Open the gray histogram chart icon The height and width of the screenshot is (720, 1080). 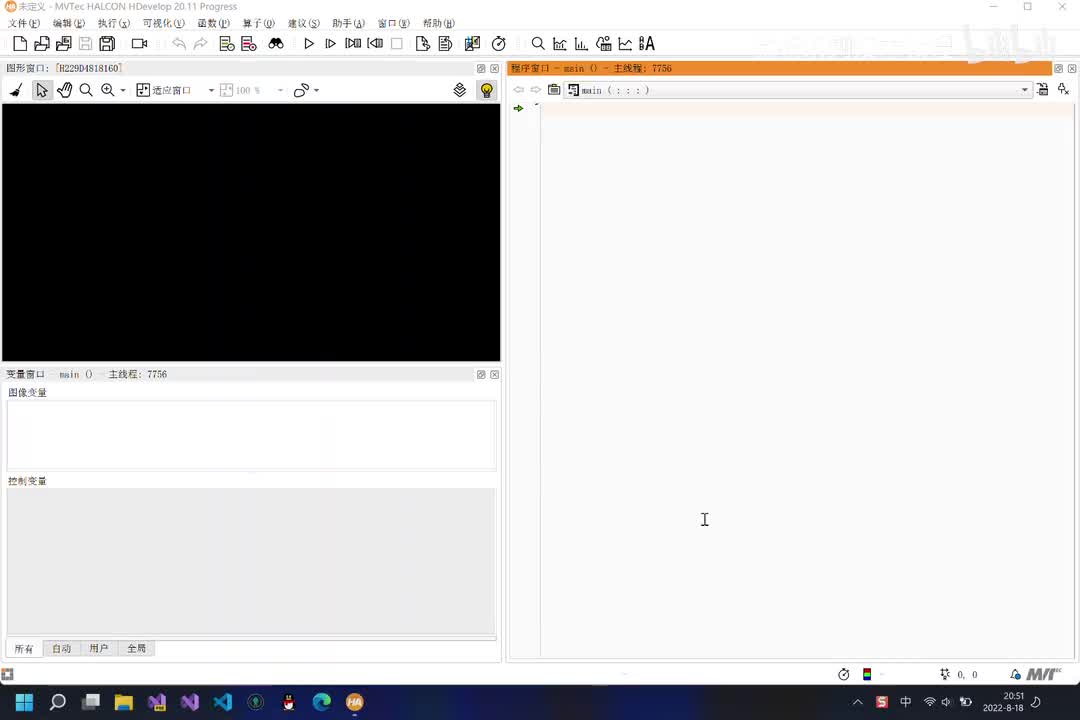click(560, 44)
